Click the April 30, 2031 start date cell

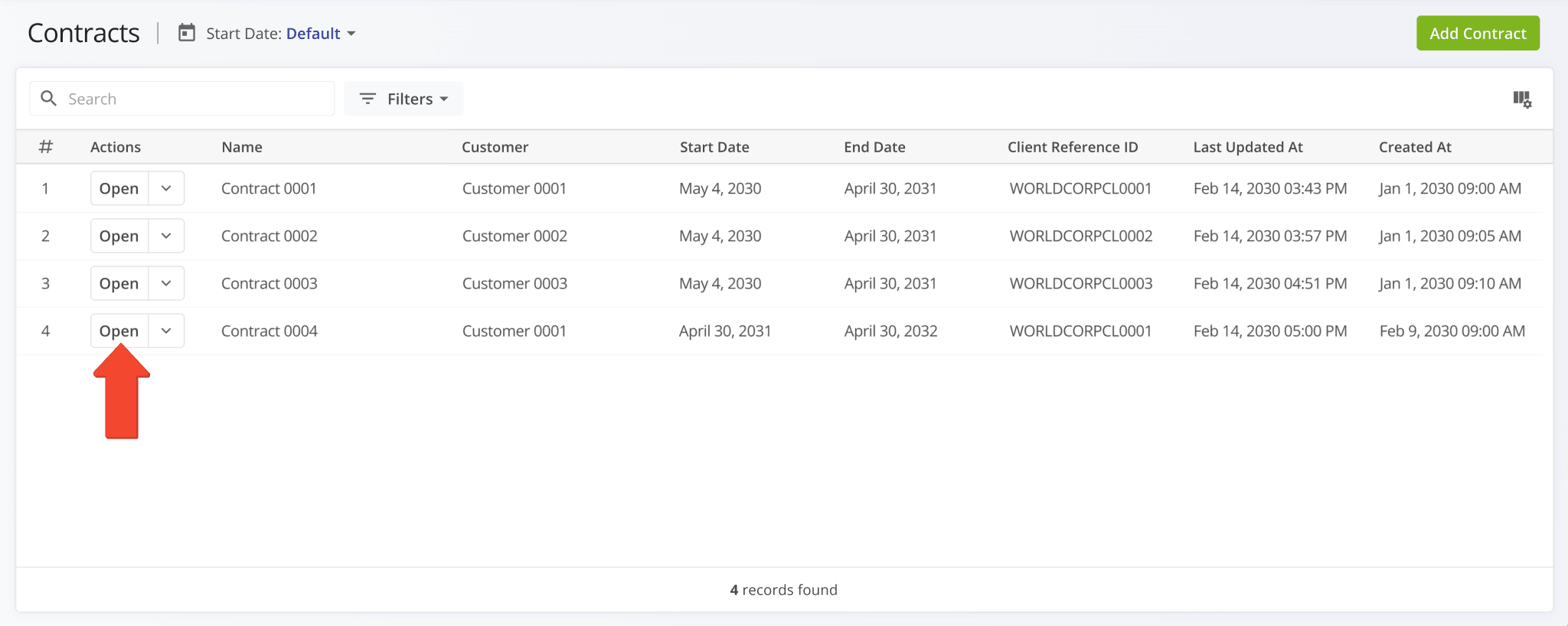pos(725,331)
